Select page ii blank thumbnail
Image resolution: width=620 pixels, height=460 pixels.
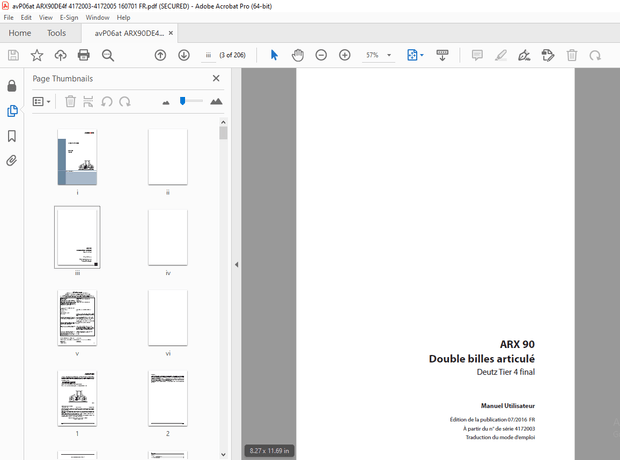pyautogui.click(x=168, y=157)
